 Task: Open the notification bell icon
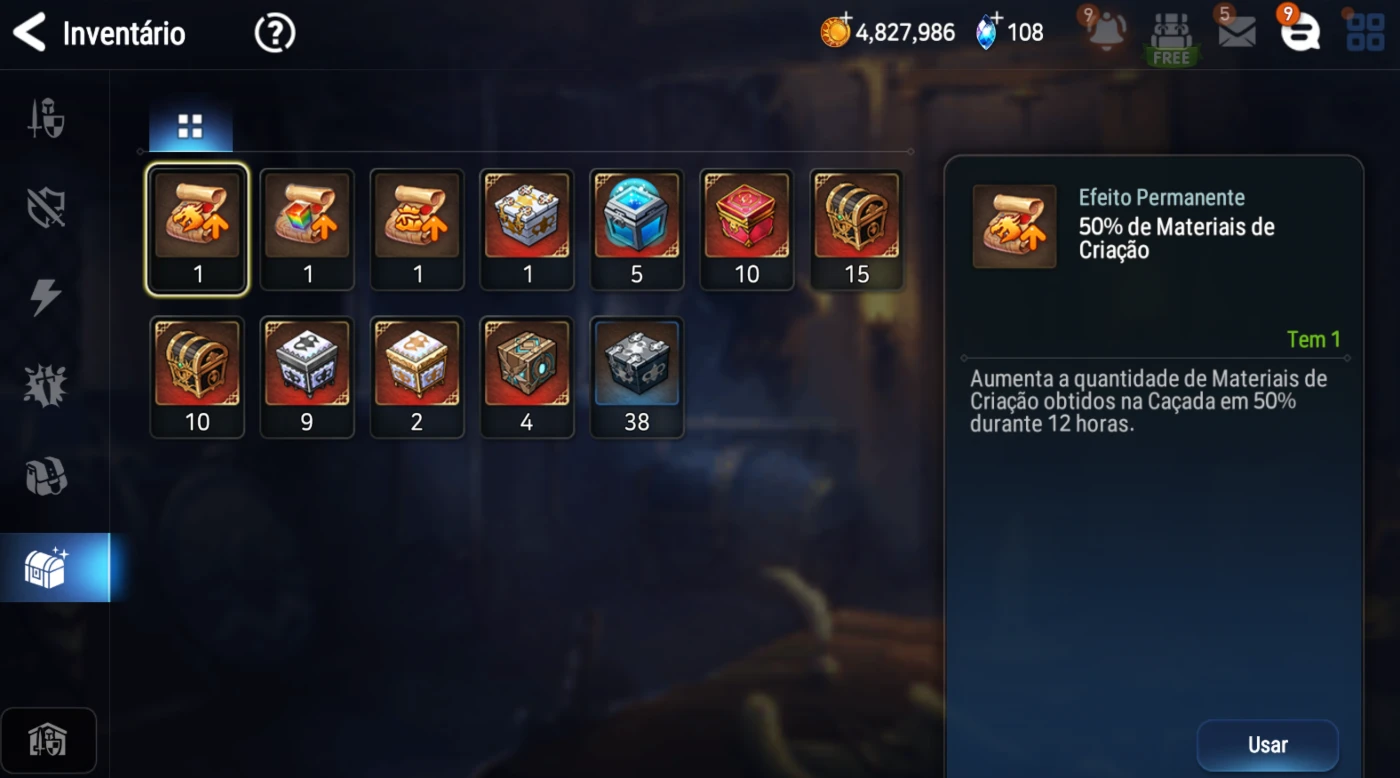(1106, 31)
